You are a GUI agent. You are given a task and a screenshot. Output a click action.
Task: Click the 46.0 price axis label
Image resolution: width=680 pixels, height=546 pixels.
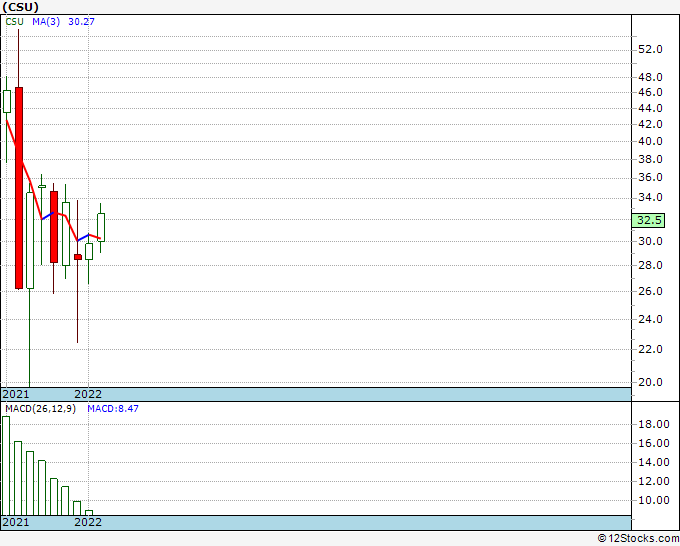651,92
